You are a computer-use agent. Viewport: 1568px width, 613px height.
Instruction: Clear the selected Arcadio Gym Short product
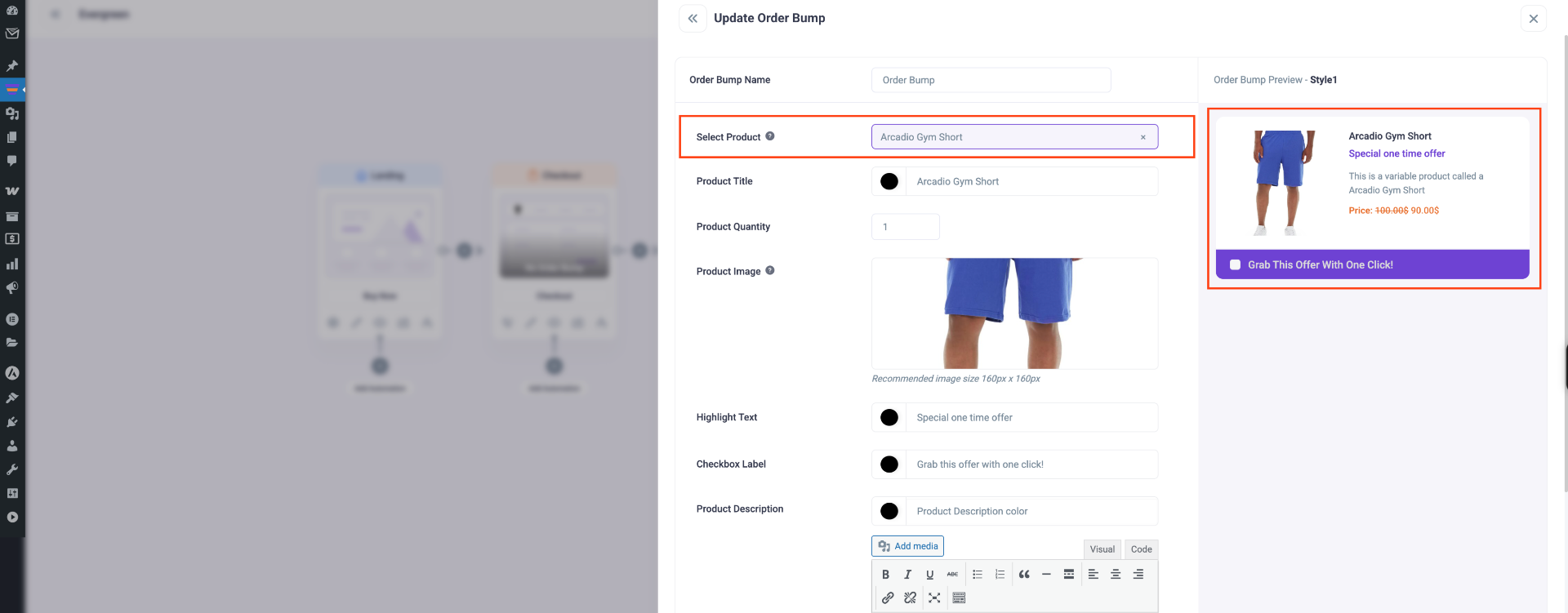(x=1143, y=137)
